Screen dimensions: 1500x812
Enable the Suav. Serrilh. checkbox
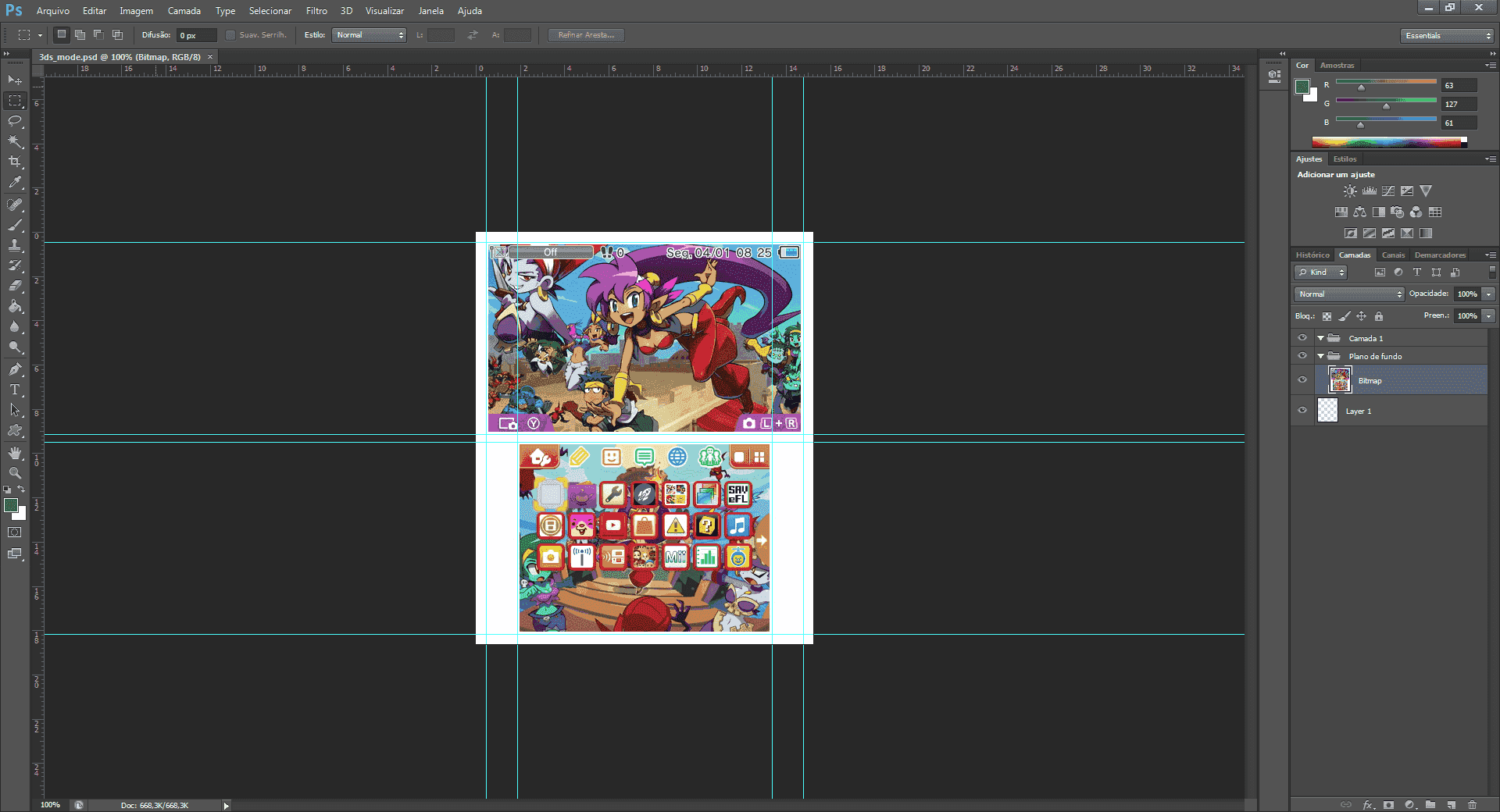pos(230,35)
